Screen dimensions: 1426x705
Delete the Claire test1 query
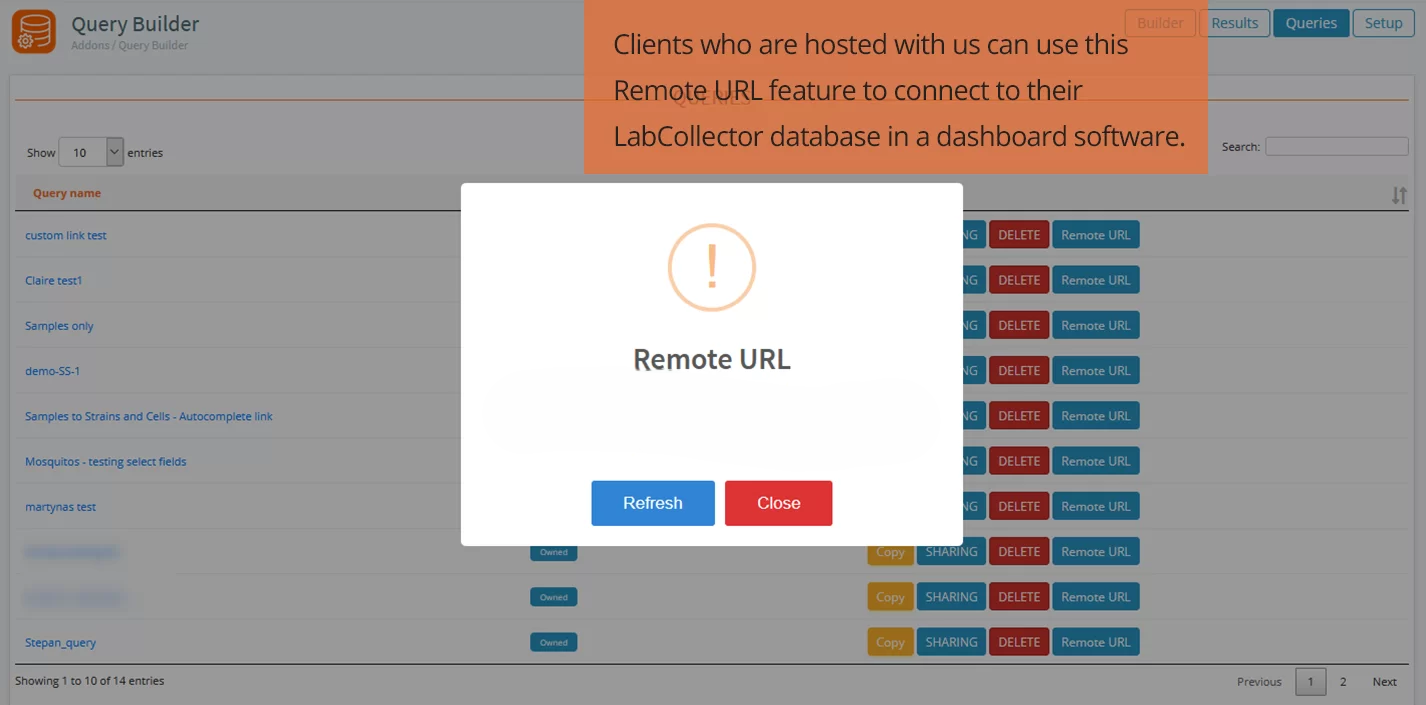tap(1019, 280)
